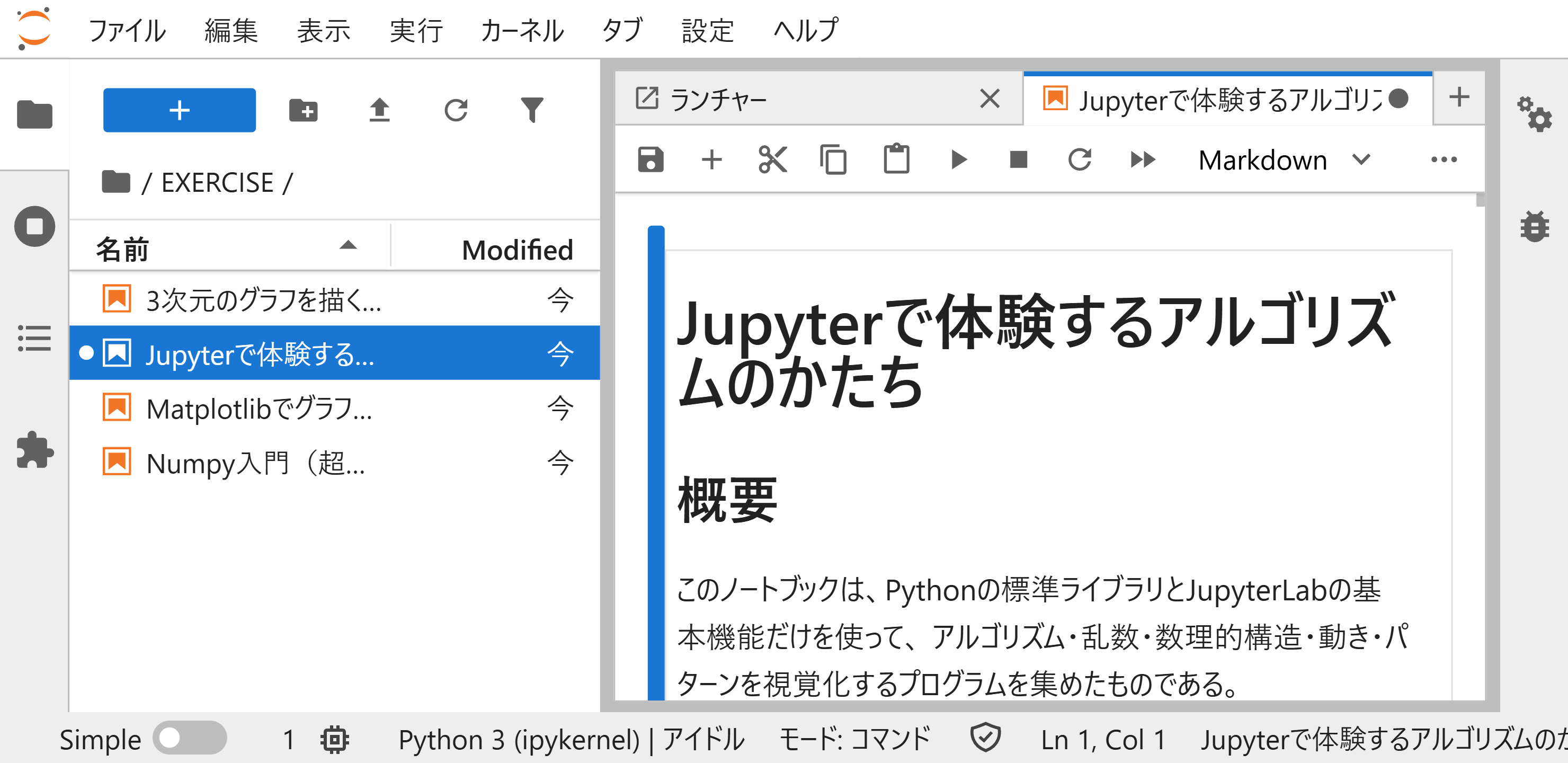
Task: Open the file name filter
Action: 532,110
